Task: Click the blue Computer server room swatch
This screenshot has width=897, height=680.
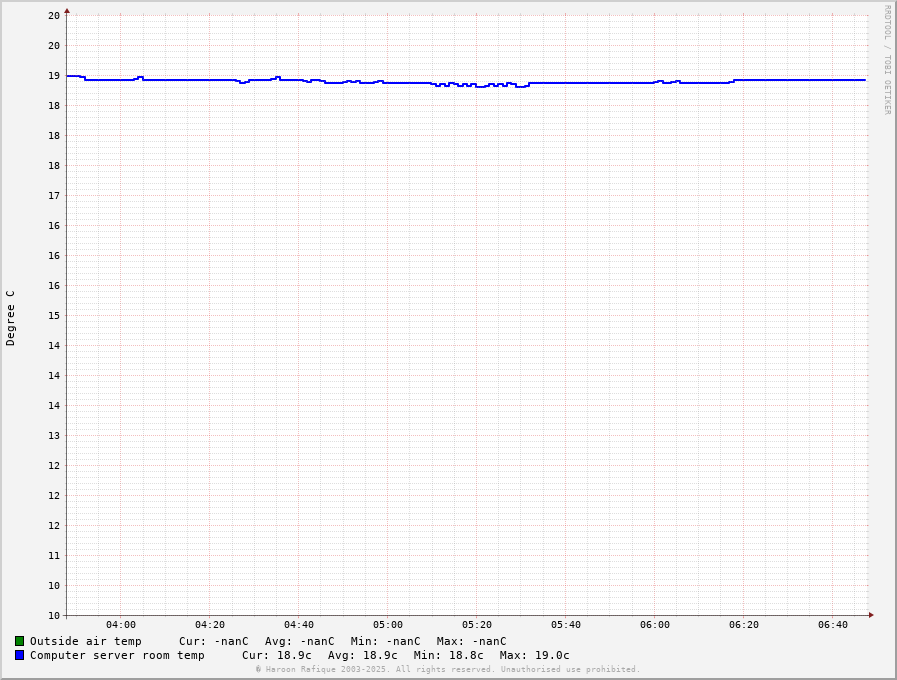Action: click(x=19, y=655)
